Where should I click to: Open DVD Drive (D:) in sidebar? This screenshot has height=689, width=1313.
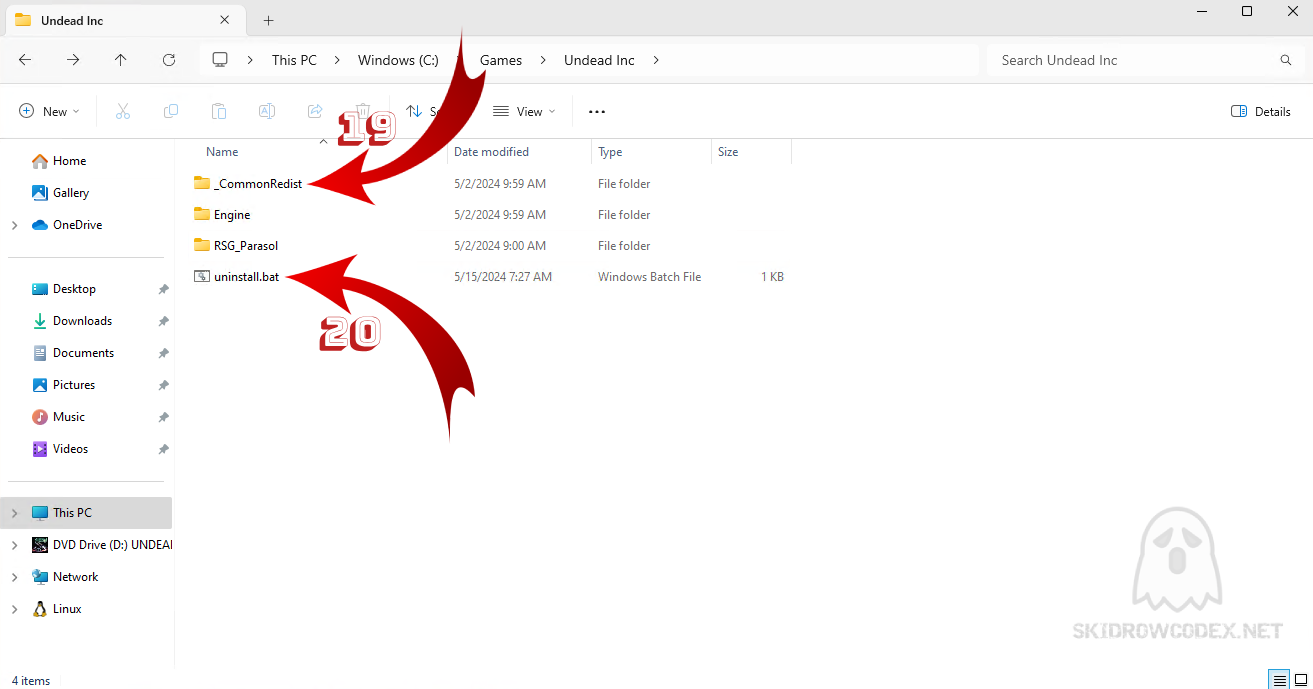[101, 545]
